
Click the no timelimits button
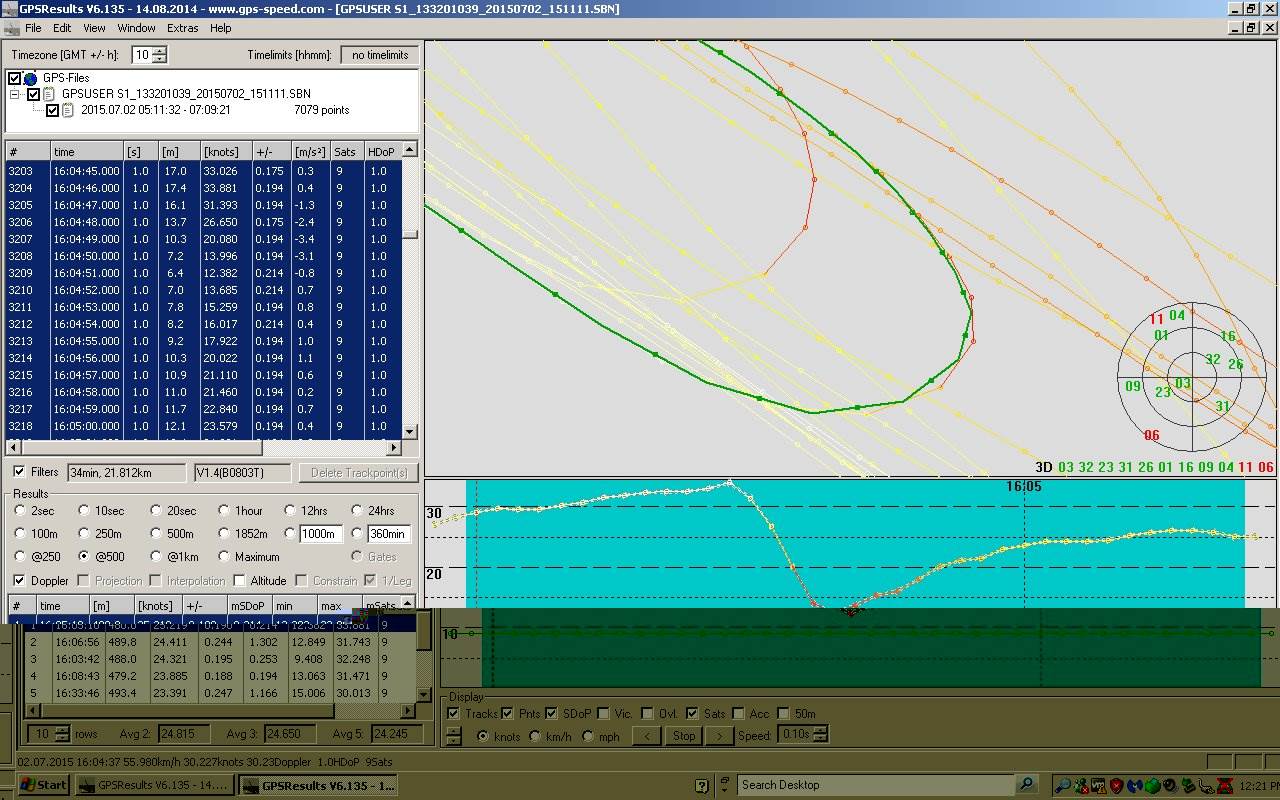click(379, 55)
